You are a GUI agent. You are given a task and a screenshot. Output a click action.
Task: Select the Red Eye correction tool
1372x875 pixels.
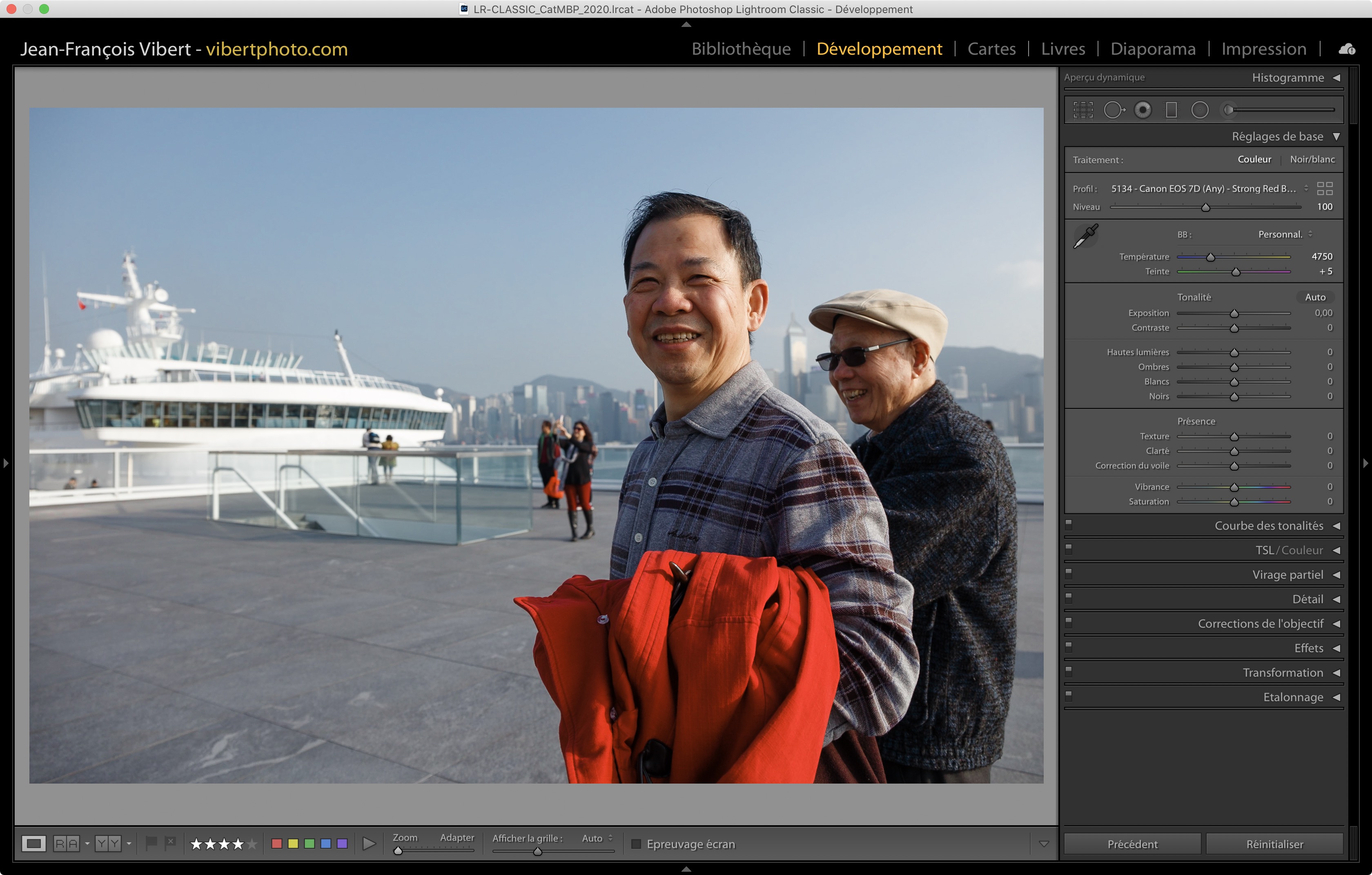click(1143, 110)
